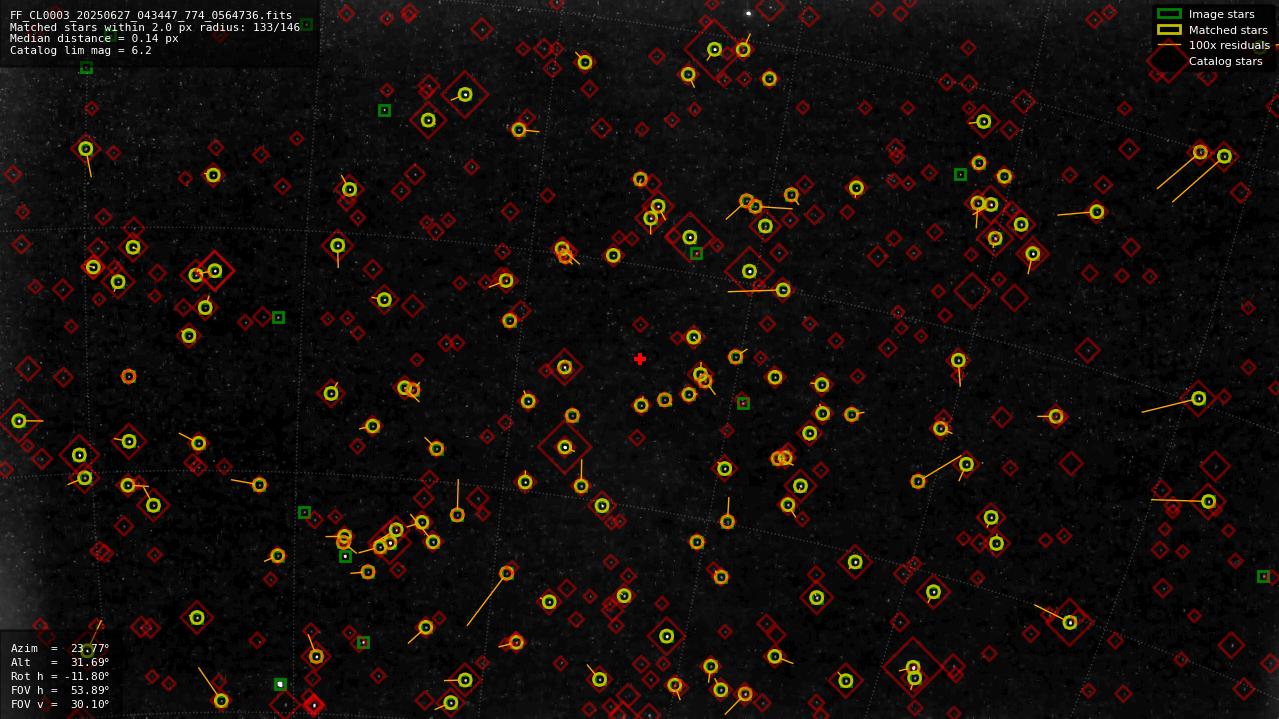Click the yellow Matched stars legend box
This screenshot has height=719, width=1279.
pos(1169,30)
